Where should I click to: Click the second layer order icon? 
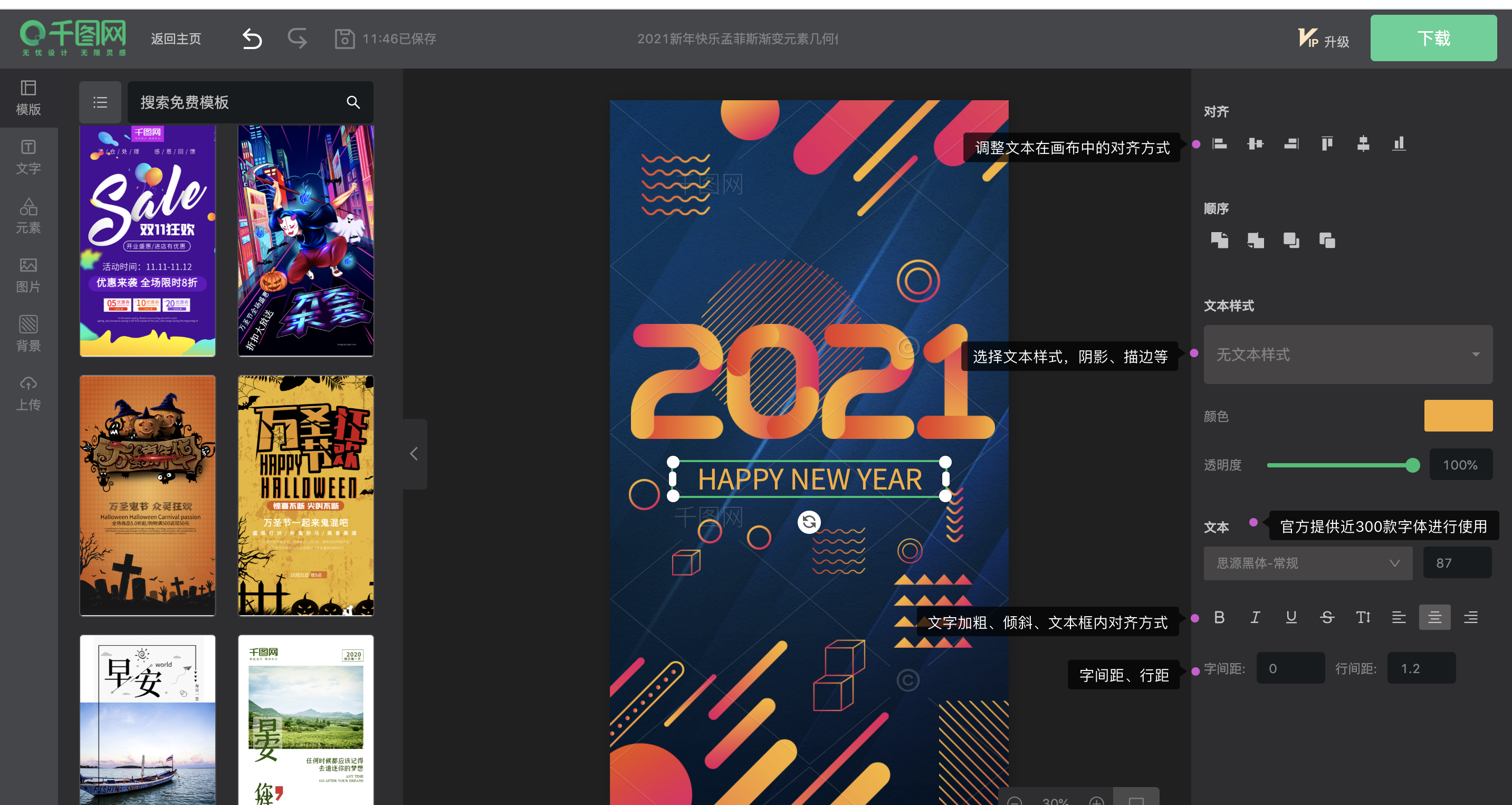click(x=1256, y=240)
